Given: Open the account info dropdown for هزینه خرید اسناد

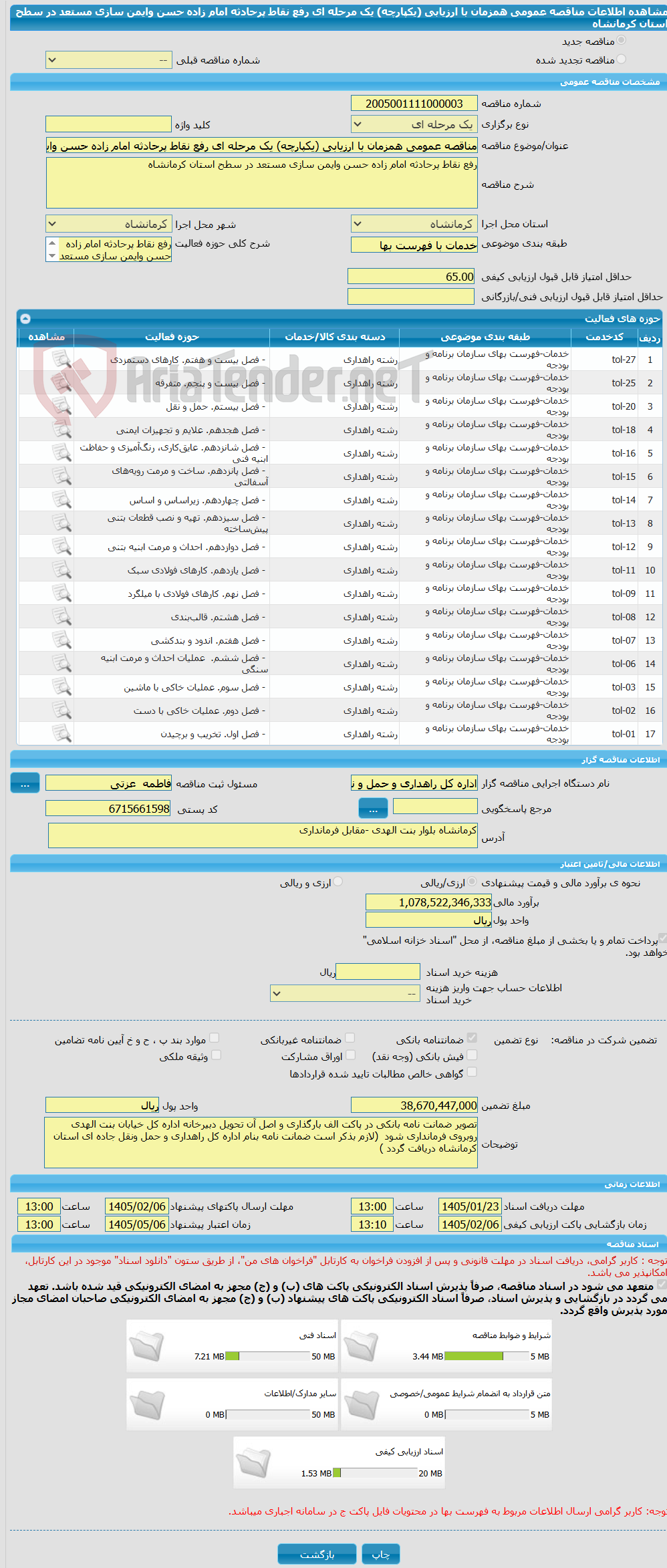Looking at the screenshot, I should 345,993.
